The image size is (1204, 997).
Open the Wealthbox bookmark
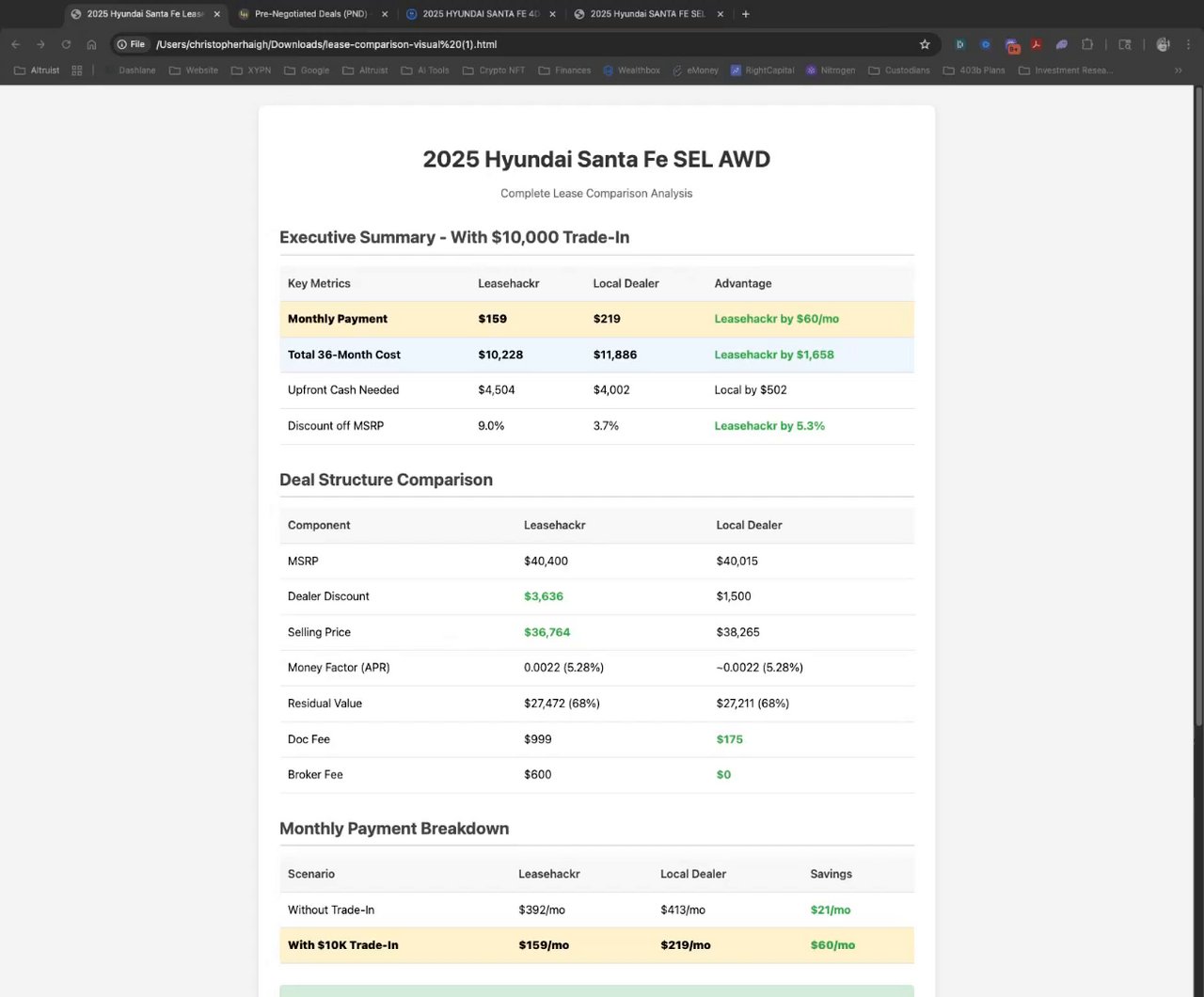click(x=631, y=71)
